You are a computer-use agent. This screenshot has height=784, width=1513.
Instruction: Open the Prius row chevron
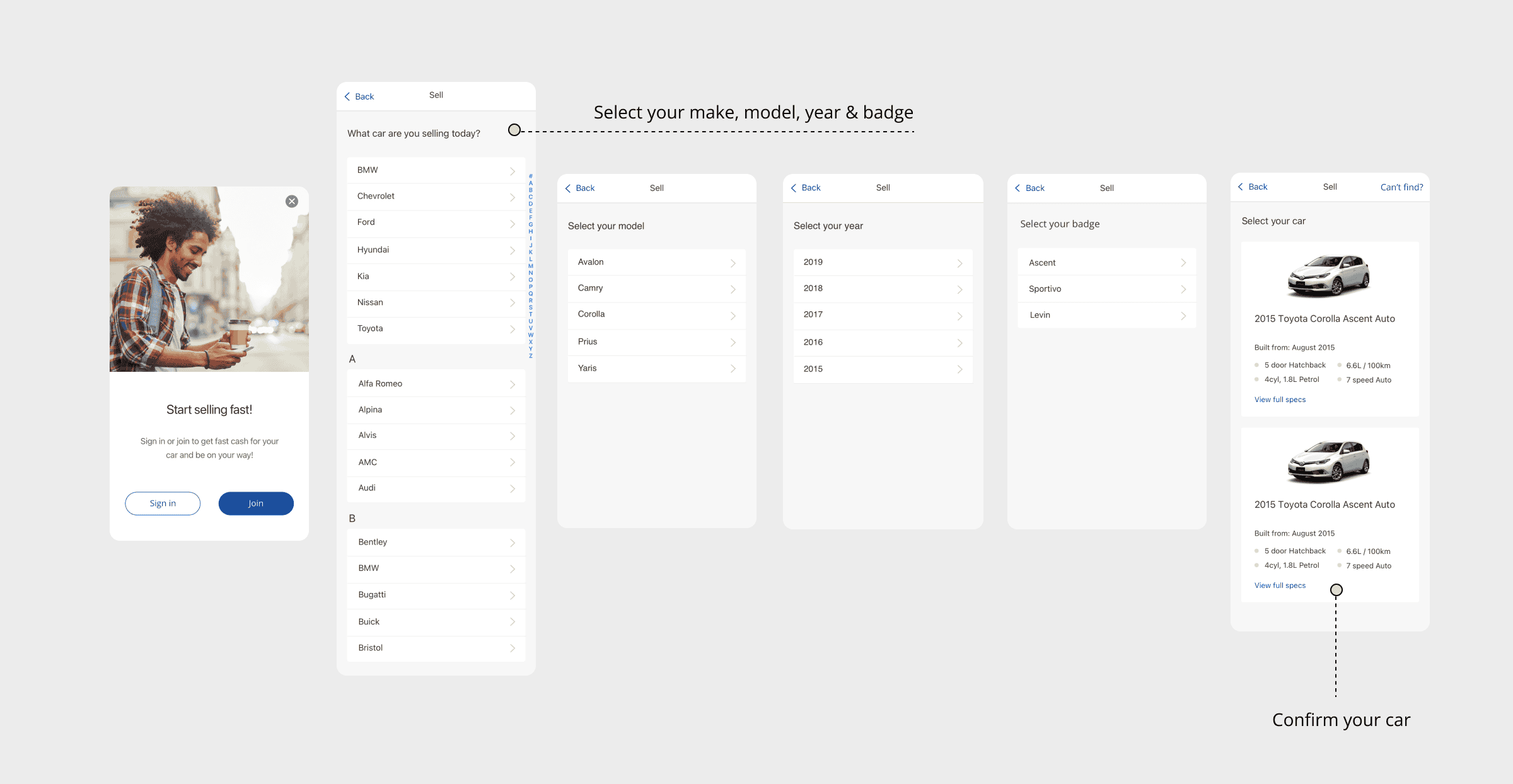(x=733, y=343)
